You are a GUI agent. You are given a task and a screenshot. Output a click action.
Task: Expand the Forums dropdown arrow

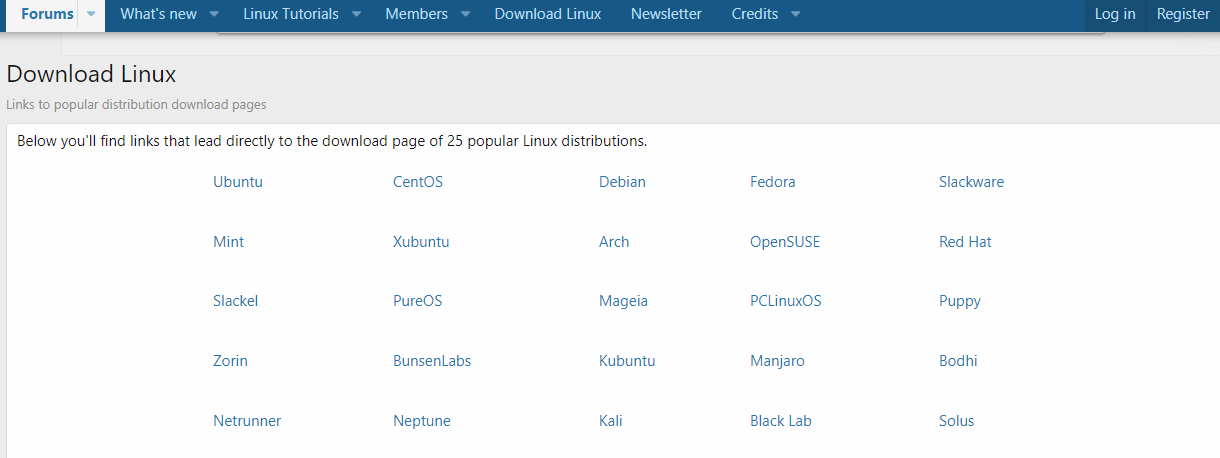click(91, 15)
